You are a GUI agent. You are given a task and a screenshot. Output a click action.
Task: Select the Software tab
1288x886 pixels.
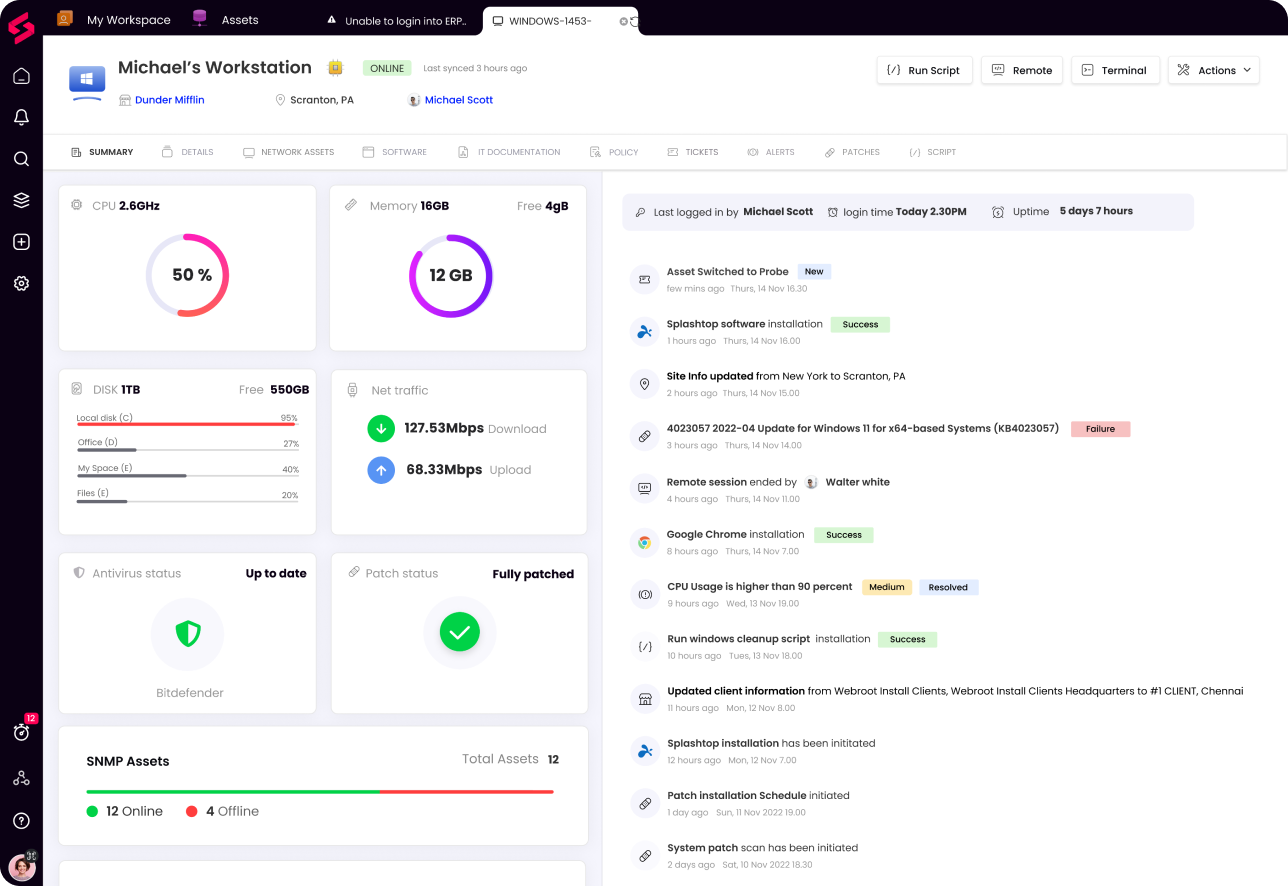pyautogui.click(x=394, y=152)
